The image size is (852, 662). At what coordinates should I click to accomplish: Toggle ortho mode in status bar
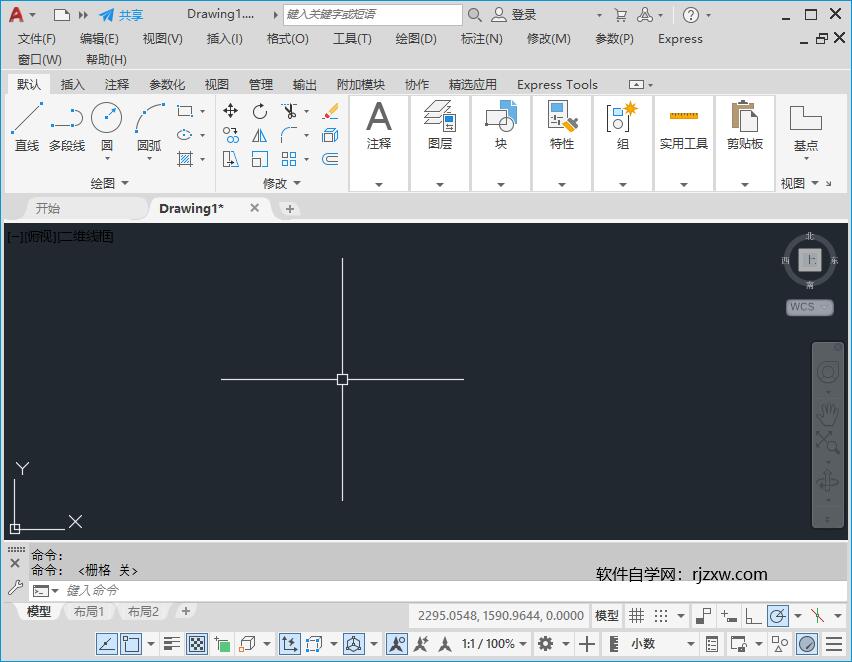point(753,616)
